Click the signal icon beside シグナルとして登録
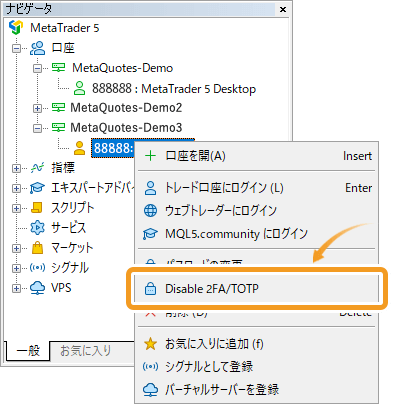The width and height of the screenshot is (393, 404). coord(150,367)
